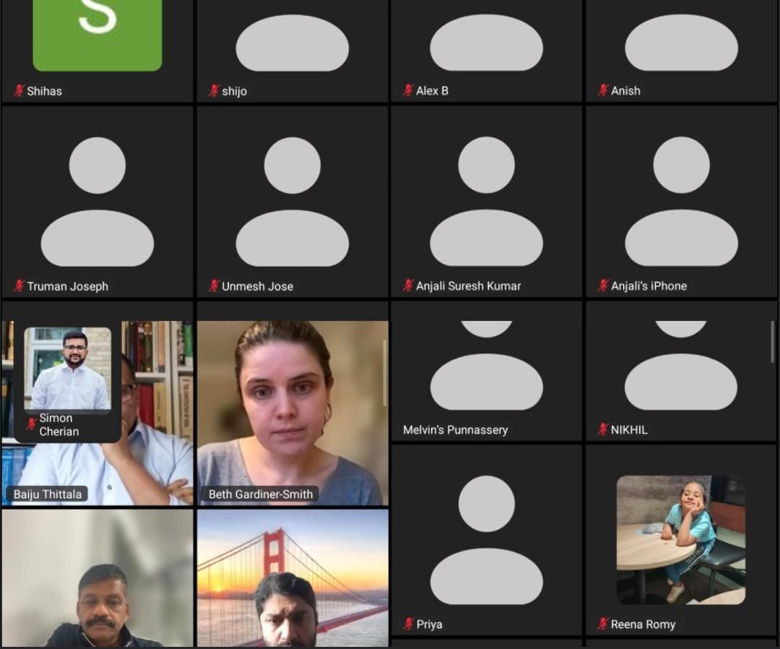Click the muted mic icon beside NIKHIL
Viewport: 780px width, 649px height.
tap(603, 430)
